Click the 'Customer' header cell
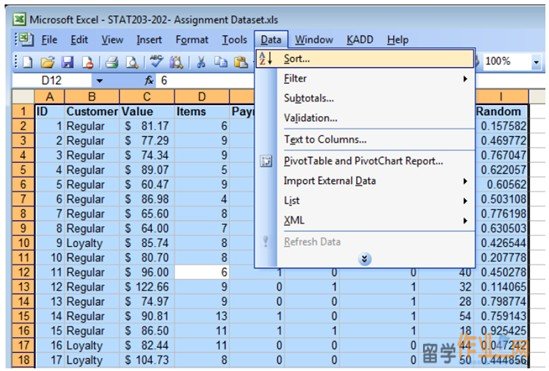The width and height of the screenshot is (549, 371). [92, 111]
